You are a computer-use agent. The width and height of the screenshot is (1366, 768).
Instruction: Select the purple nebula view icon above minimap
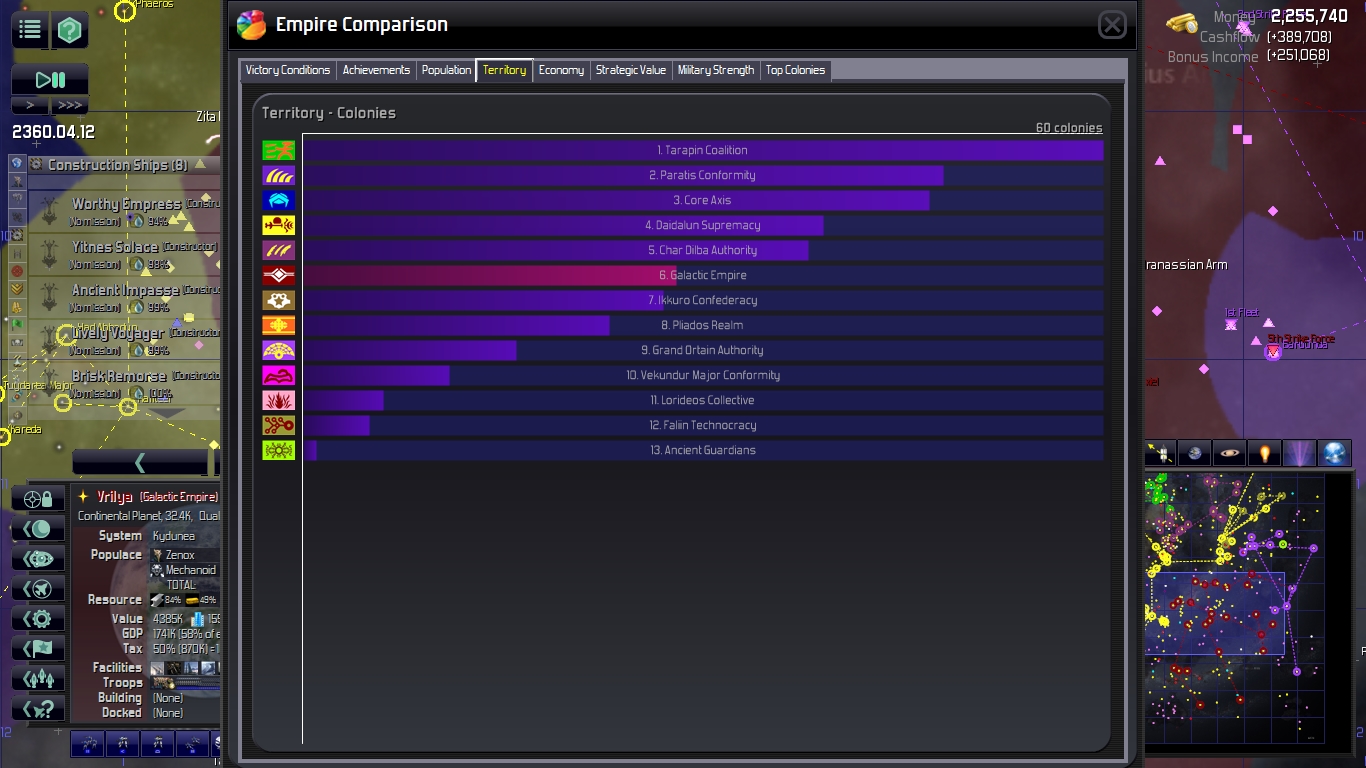tap(1300, 453)
